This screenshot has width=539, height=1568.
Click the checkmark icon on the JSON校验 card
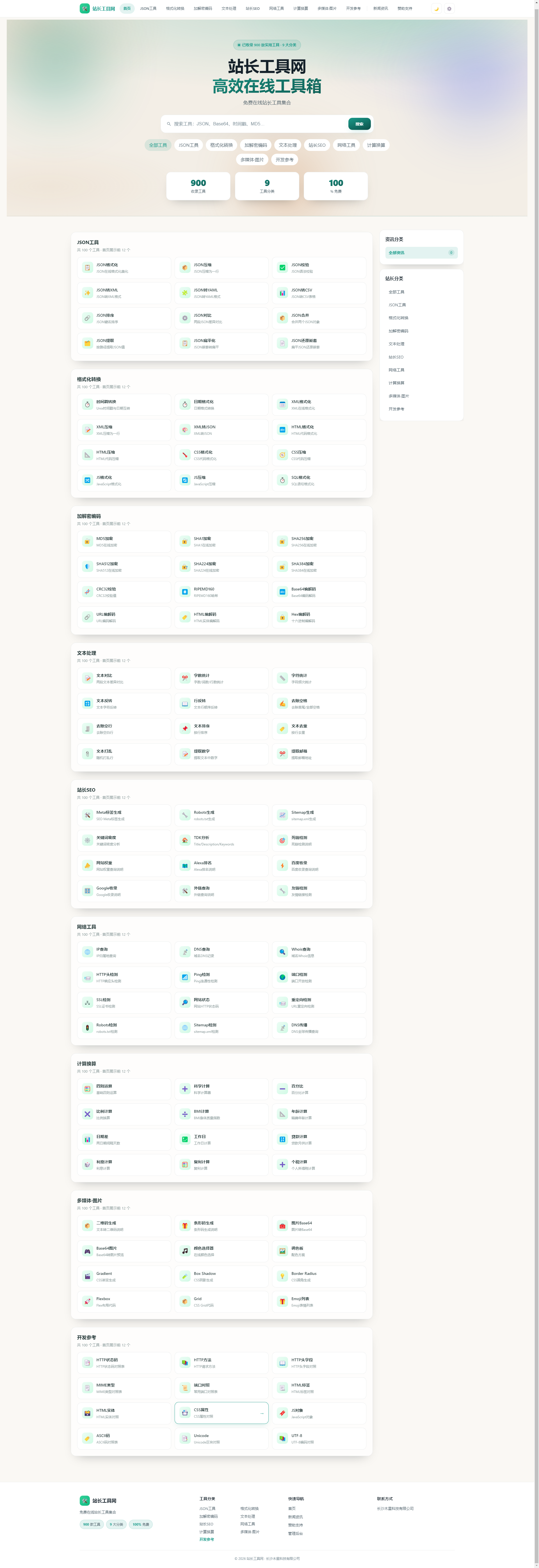(283, 268)
